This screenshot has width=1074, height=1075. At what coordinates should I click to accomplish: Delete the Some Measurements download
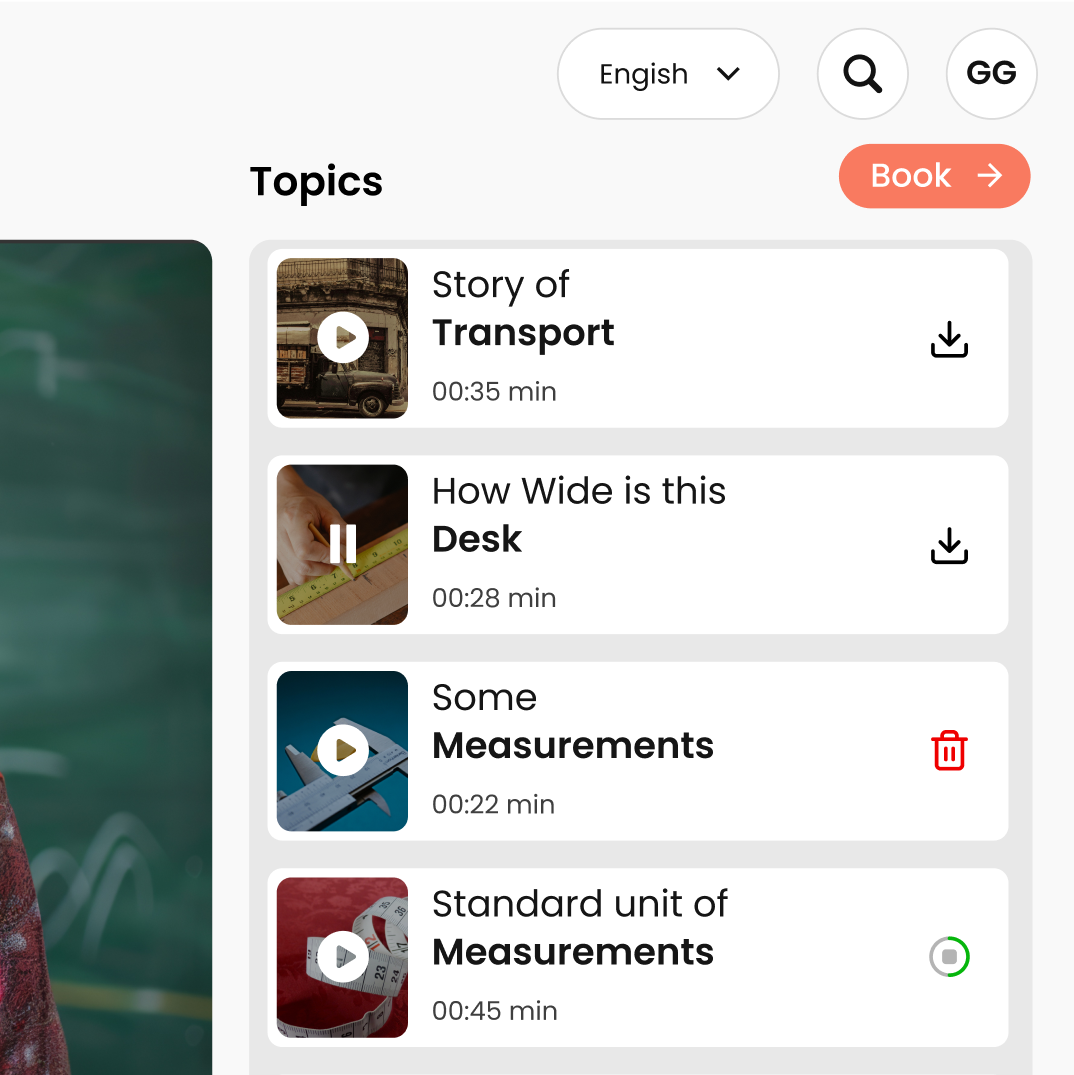pyautogui.click(x=949, y=751)
